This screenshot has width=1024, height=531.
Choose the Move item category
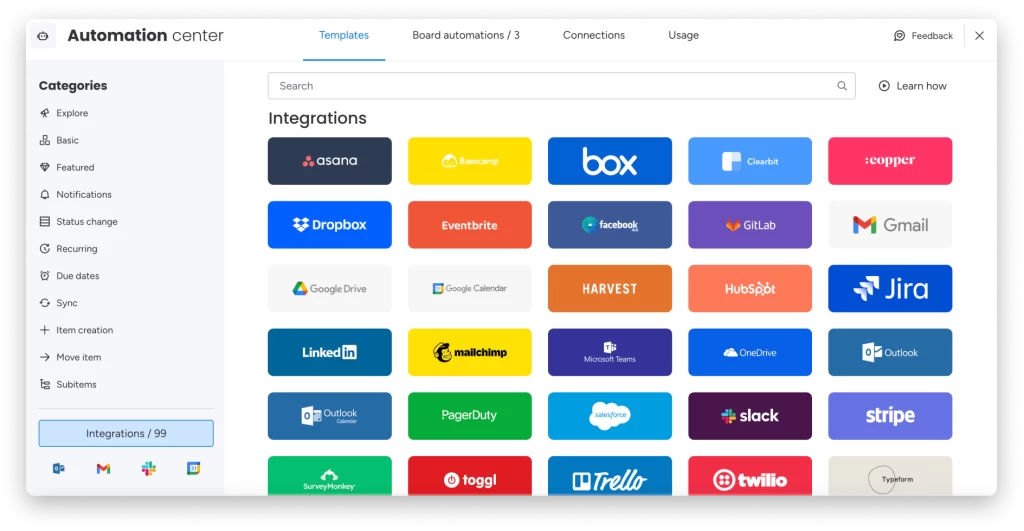coord(70,357)
